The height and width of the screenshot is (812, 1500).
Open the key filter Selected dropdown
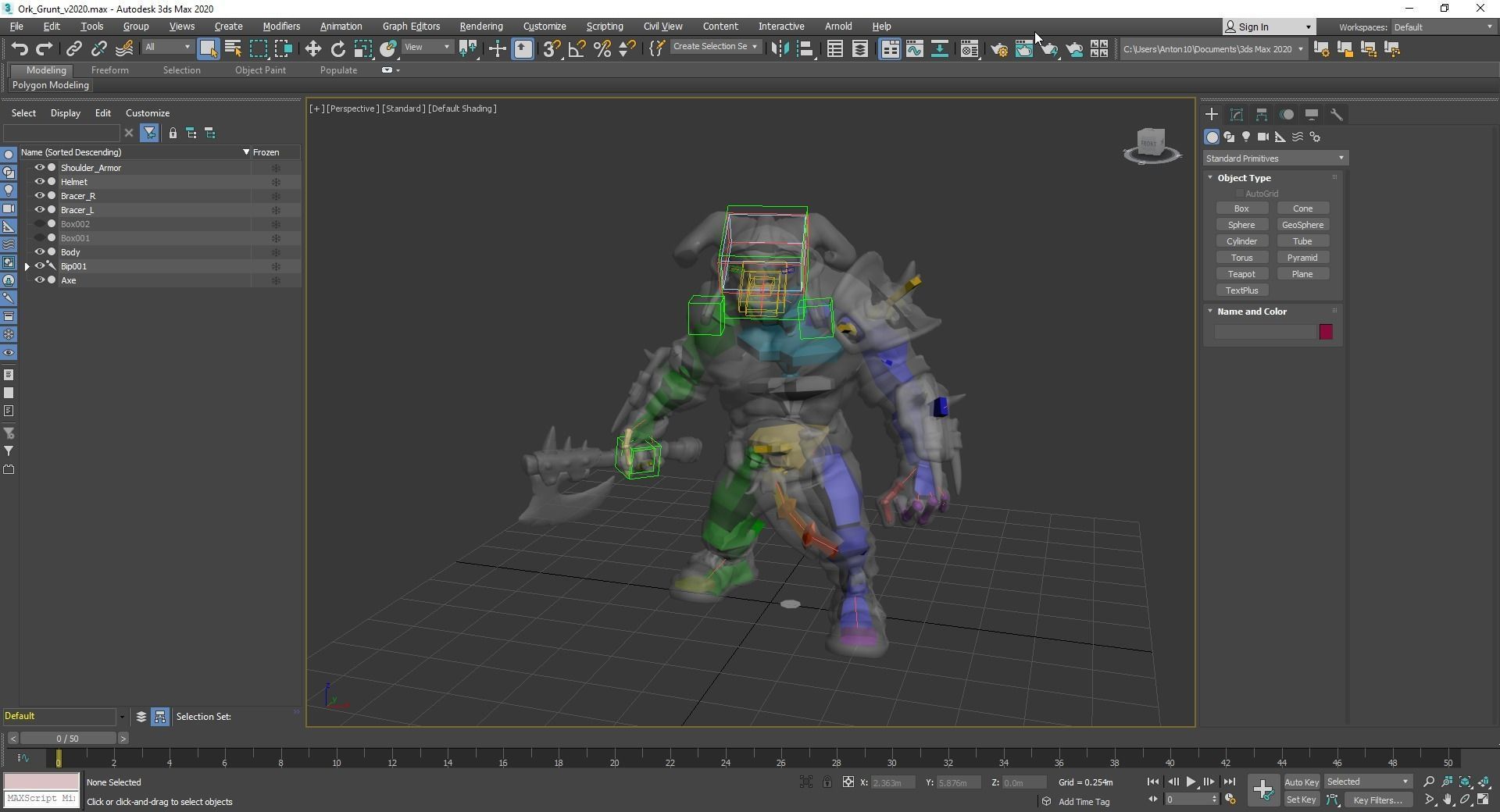[1367, 782]
